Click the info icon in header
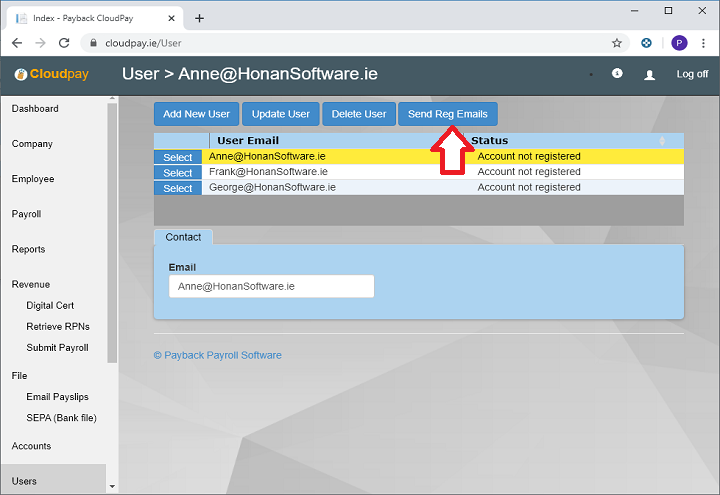This screenshot has width=720, height=495. tap(617, 74)
